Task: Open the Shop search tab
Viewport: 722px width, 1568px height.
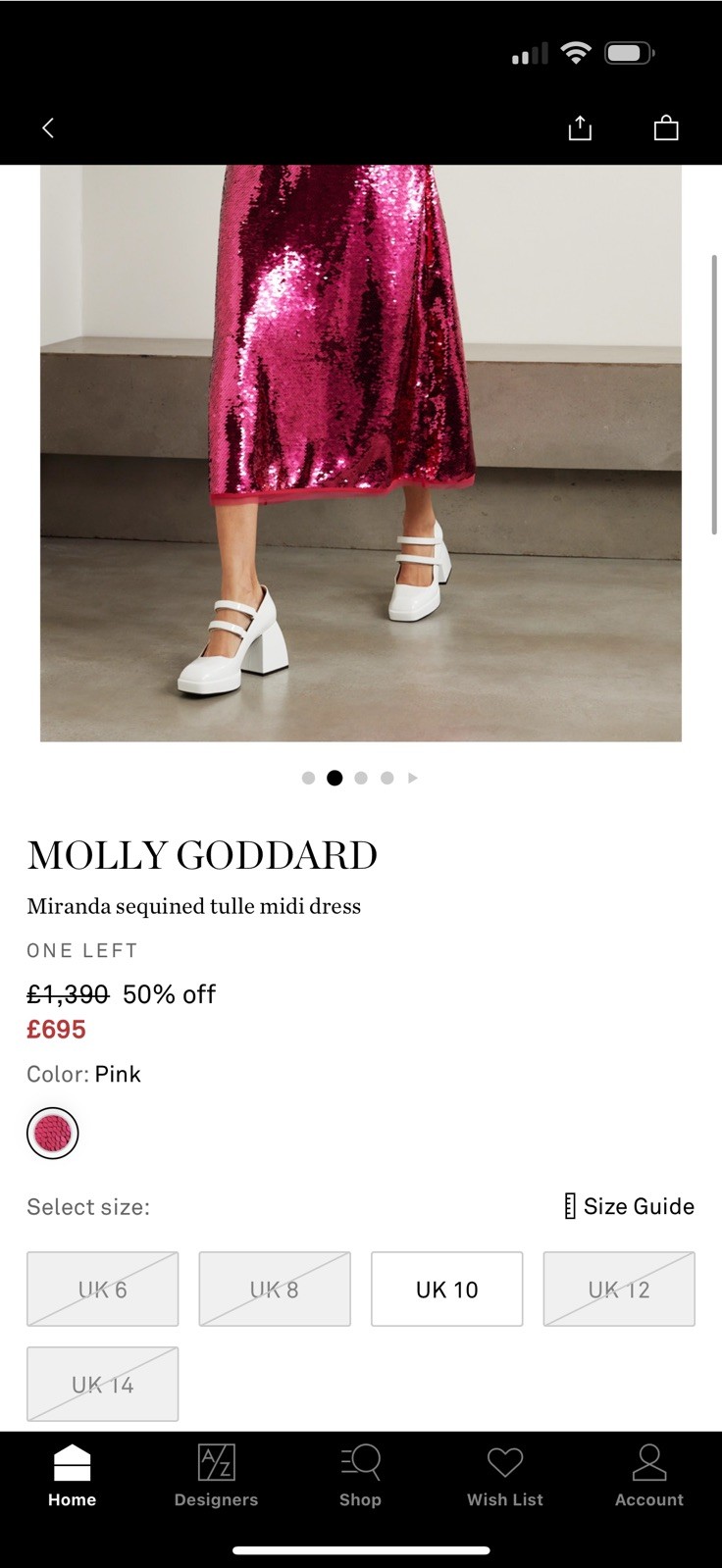Action: pyautogui.click(x=360, y=1475)
